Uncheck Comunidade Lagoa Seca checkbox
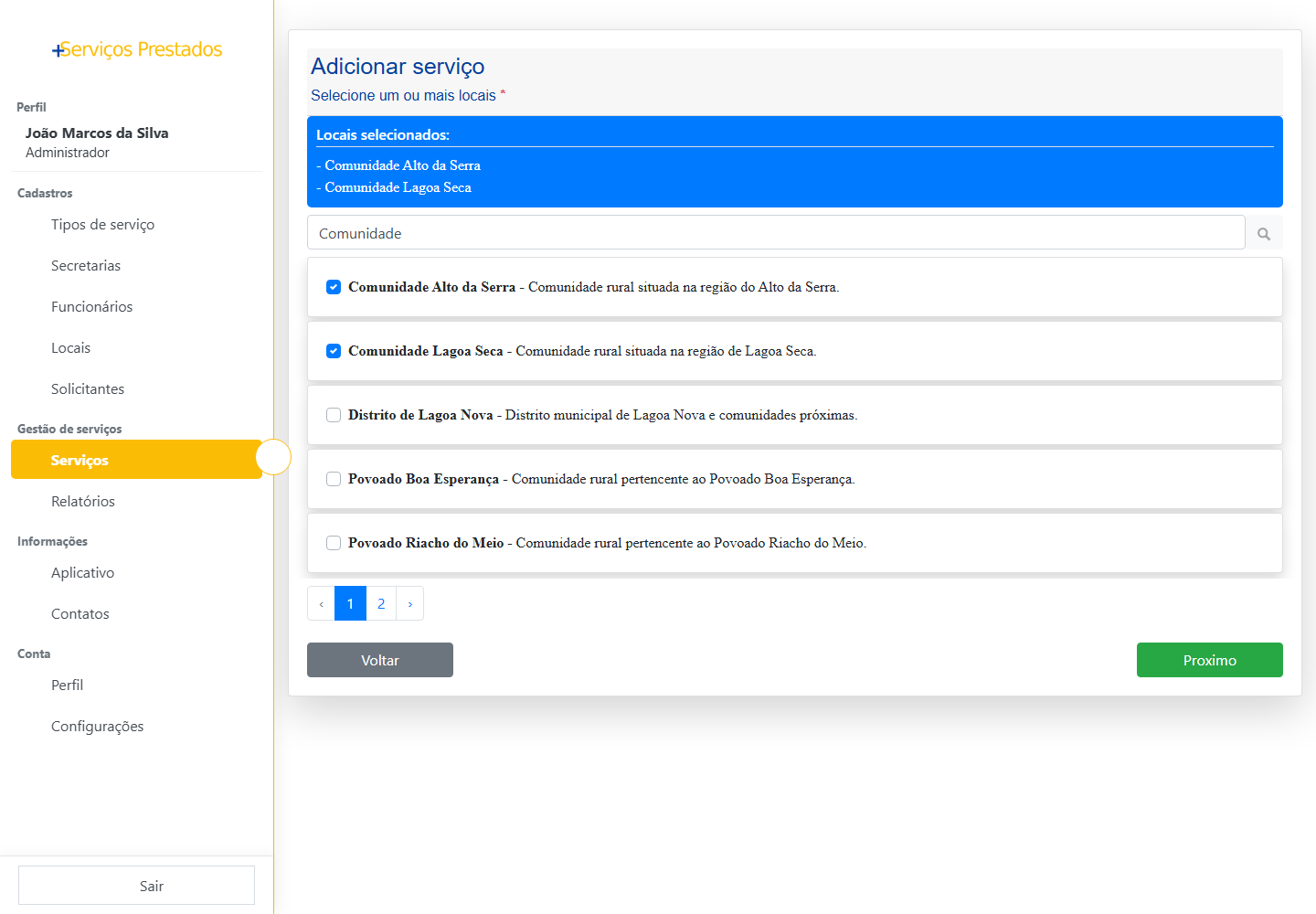The width and height of the screenshot is (1316, 914). (334, 351)
